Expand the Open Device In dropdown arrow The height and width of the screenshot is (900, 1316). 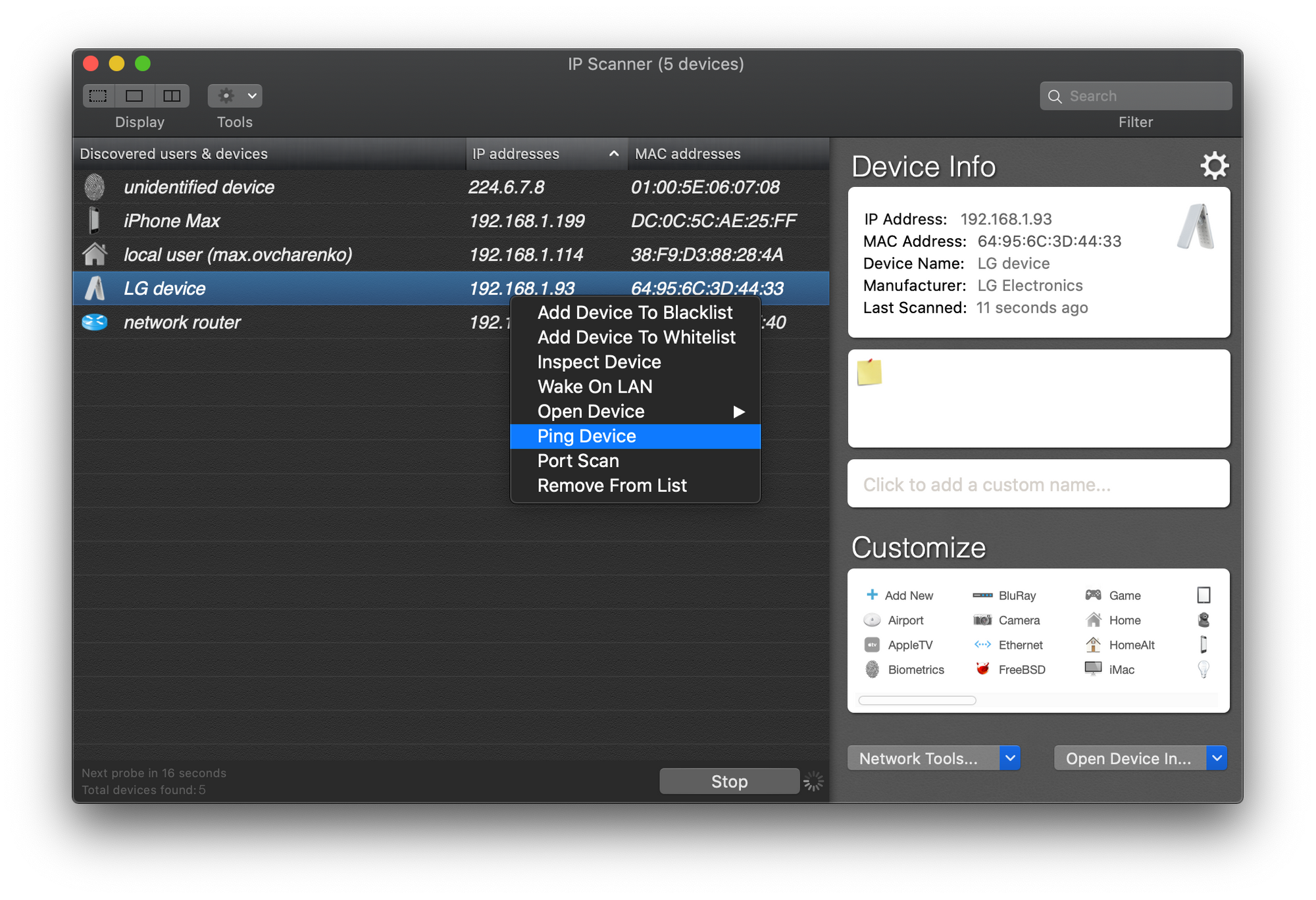pyautogui.click(x=1217, y=758)
